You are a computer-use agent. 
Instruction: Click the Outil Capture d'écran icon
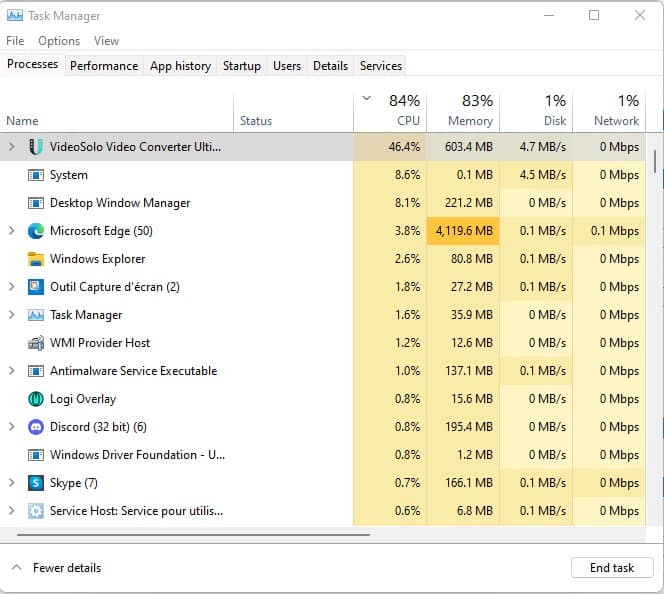[x=36, y=287]
